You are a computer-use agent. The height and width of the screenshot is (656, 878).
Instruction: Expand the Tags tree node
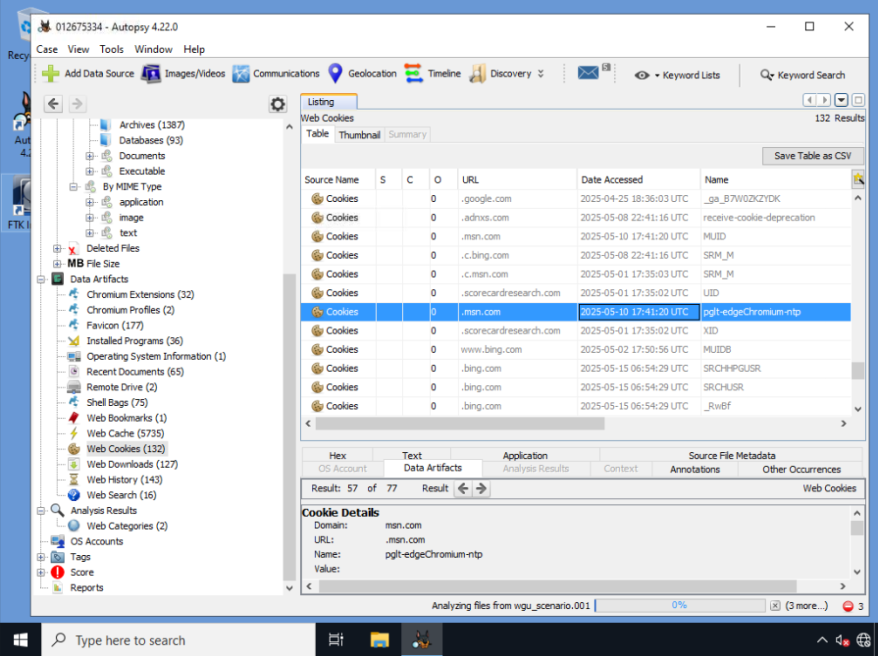tap(41, 557)
